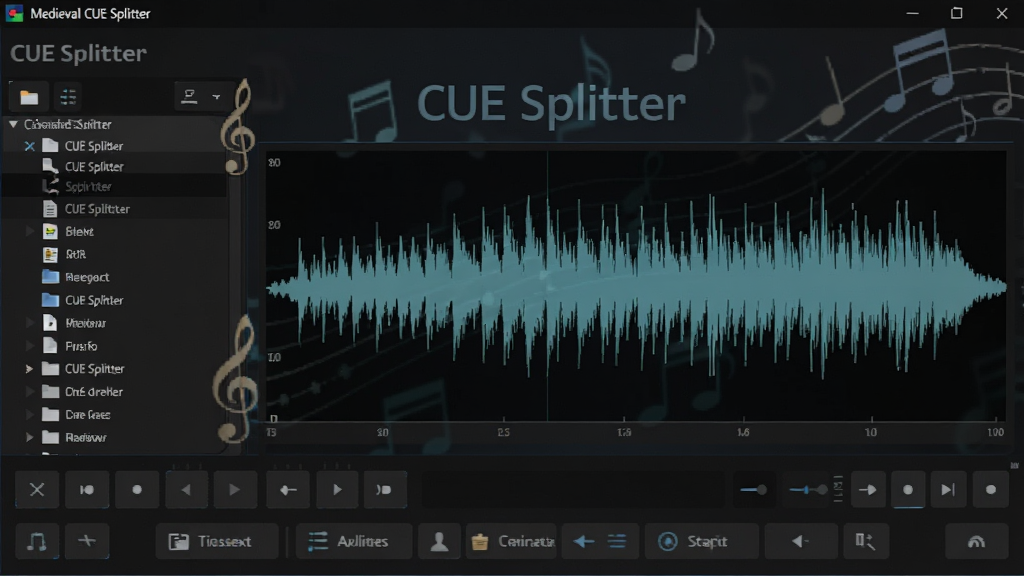
Task: Expand the Predeur tree item
Action: tap(29, 323)
